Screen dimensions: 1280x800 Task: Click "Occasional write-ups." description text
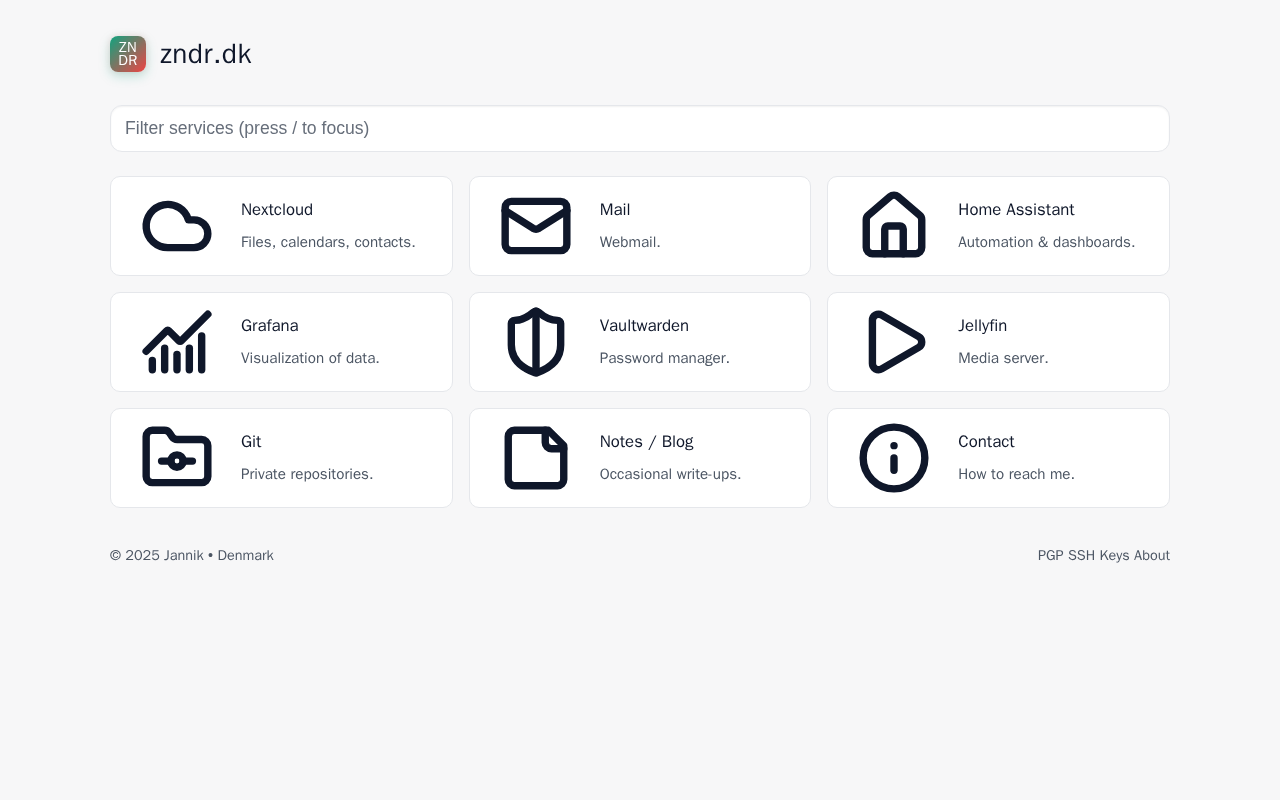(x=671, y=474)
